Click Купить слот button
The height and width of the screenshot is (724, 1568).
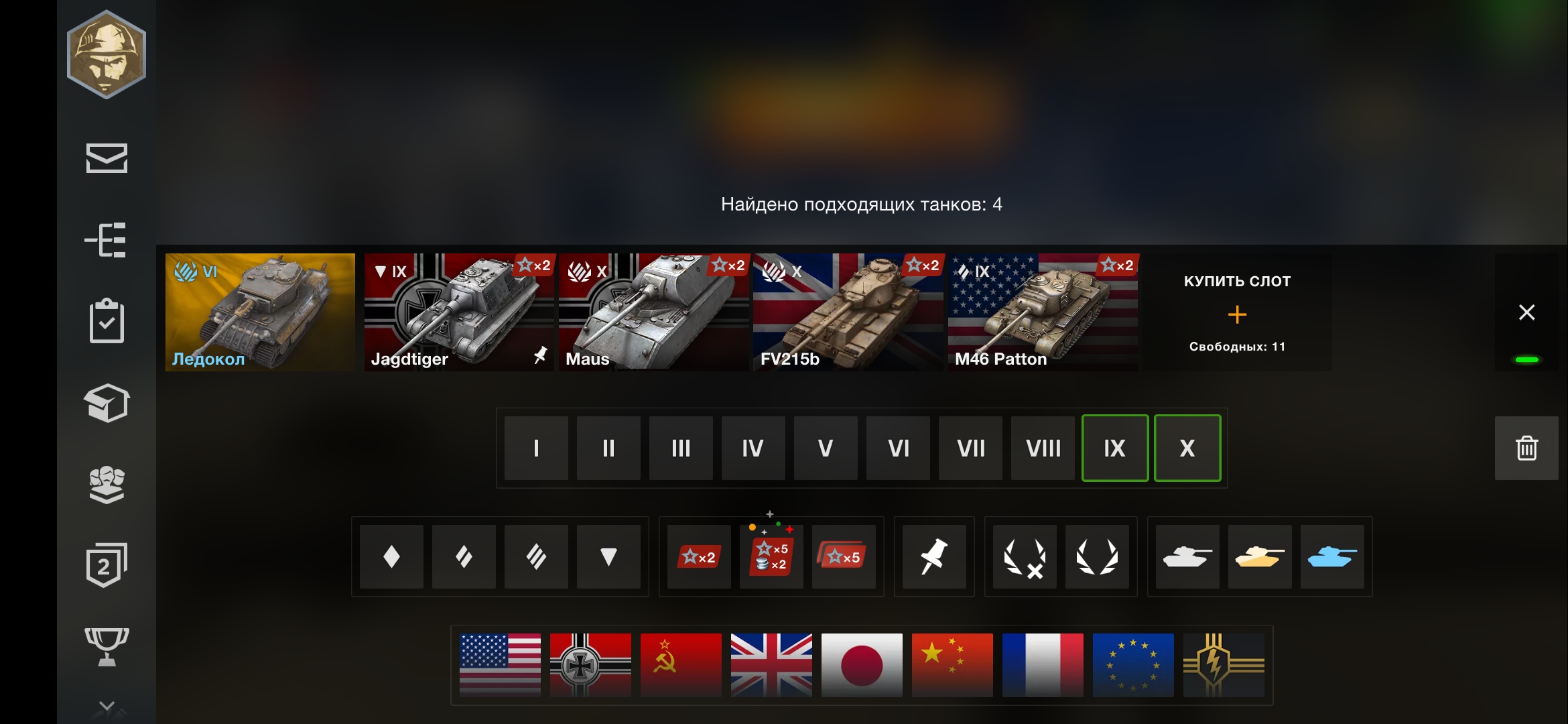1237,312
